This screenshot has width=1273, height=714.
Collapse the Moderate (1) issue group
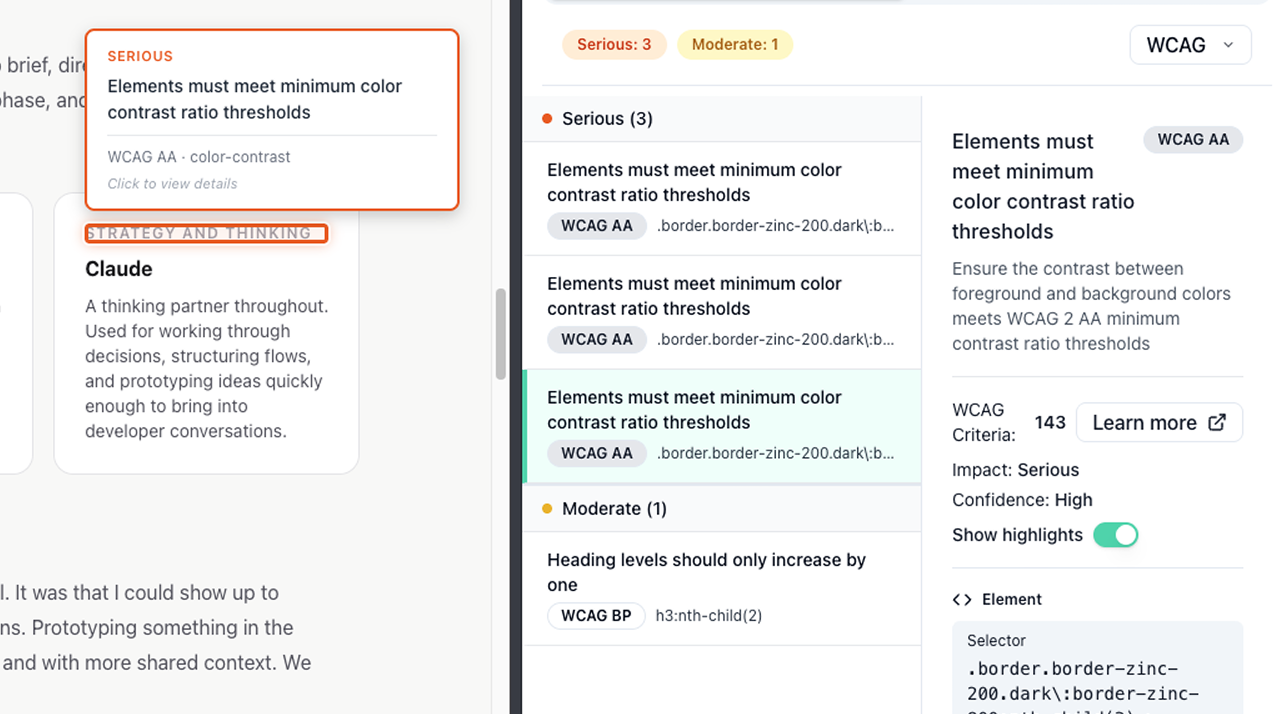(x=722, y=509)
